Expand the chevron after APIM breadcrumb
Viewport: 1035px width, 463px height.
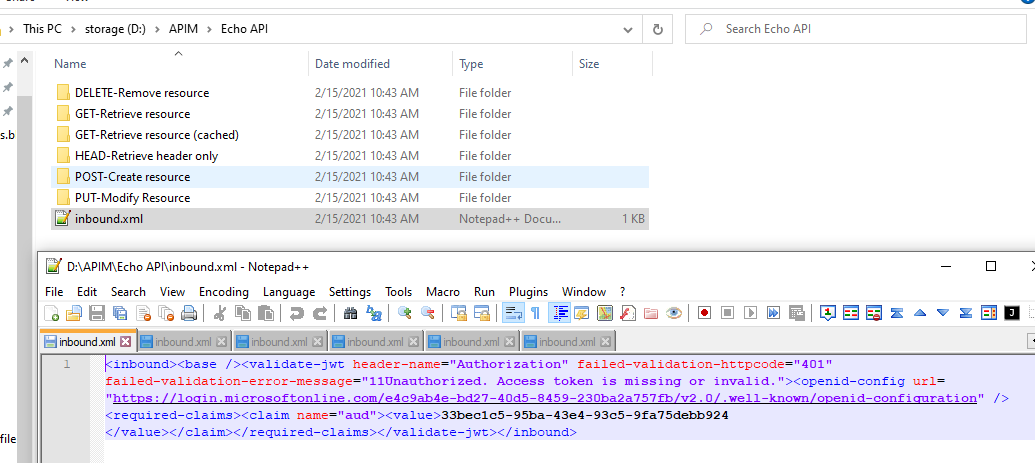tap(211, 29)
